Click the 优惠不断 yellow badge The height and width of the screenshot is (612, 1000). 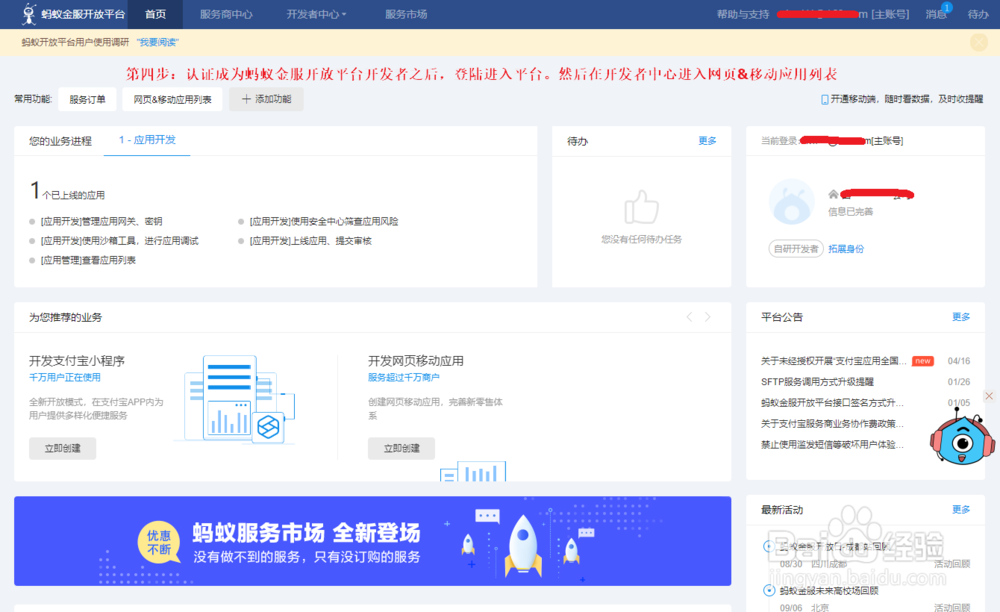coord(159,543)
